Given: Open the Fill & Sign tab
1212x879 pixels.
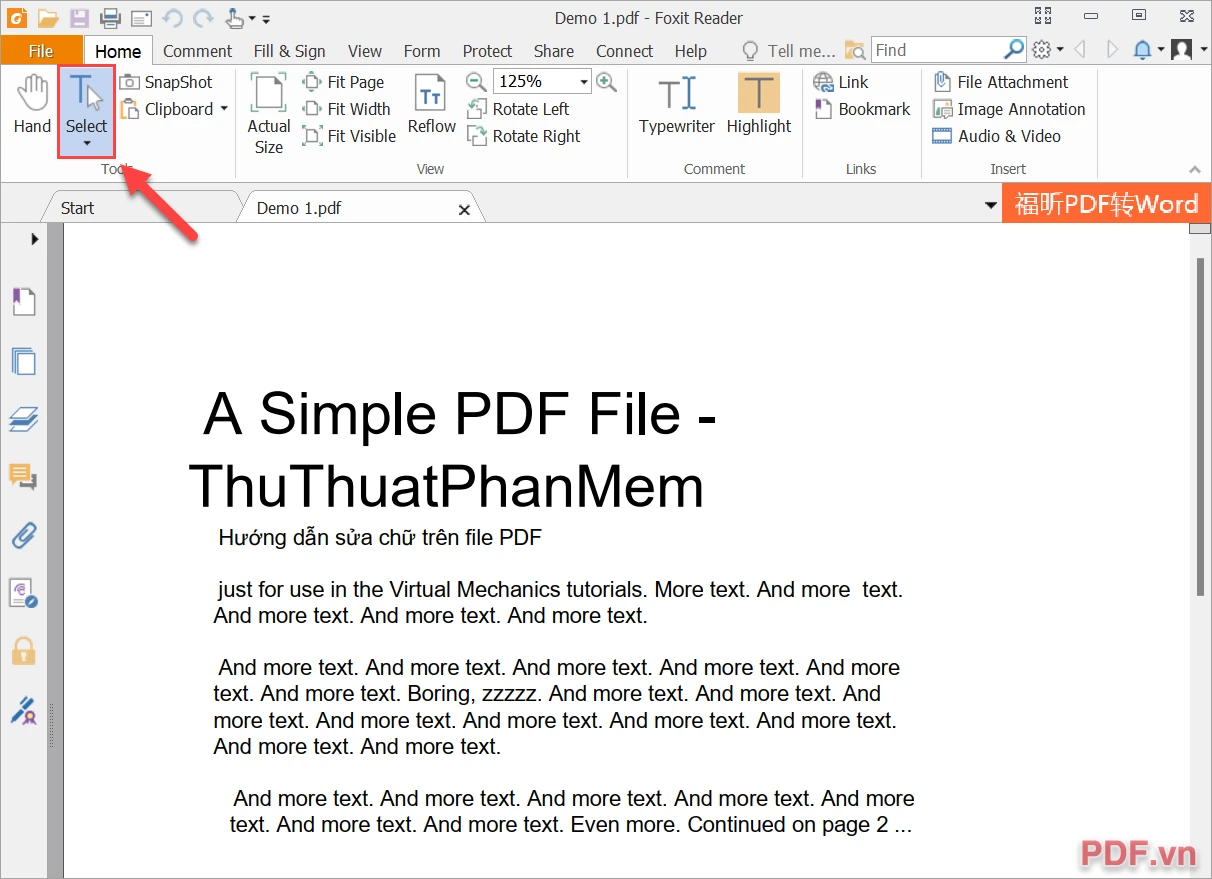Looking at the screenshot, I should (x=289, y=51).
